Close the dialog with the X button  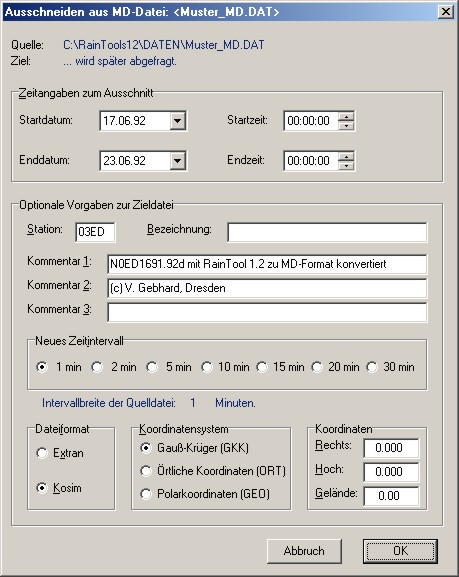[445, 12]
